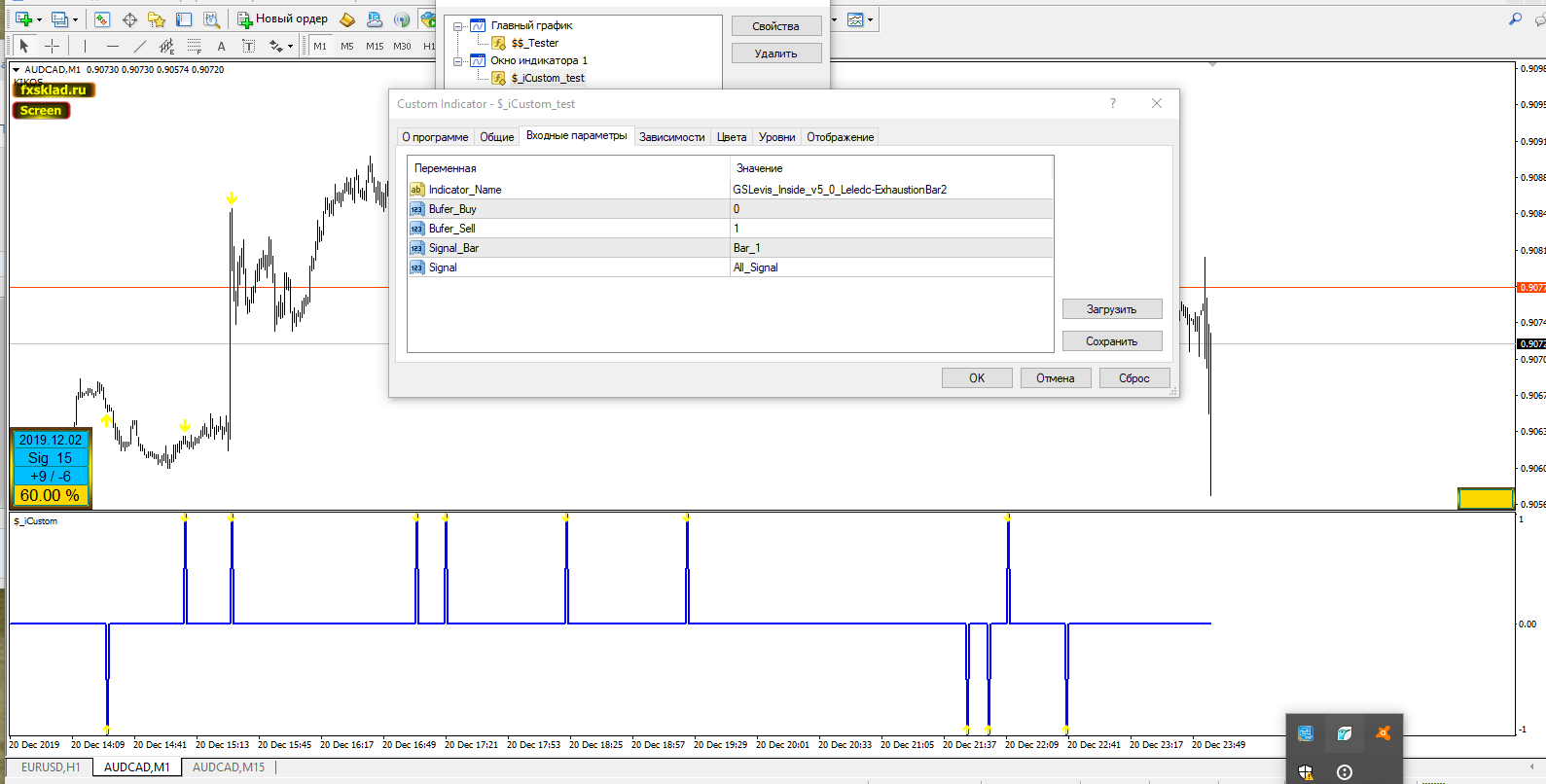Select the text A tool
Image resolution: width=1546 pixels, height=784 pixels.
(x=222, y=46)
